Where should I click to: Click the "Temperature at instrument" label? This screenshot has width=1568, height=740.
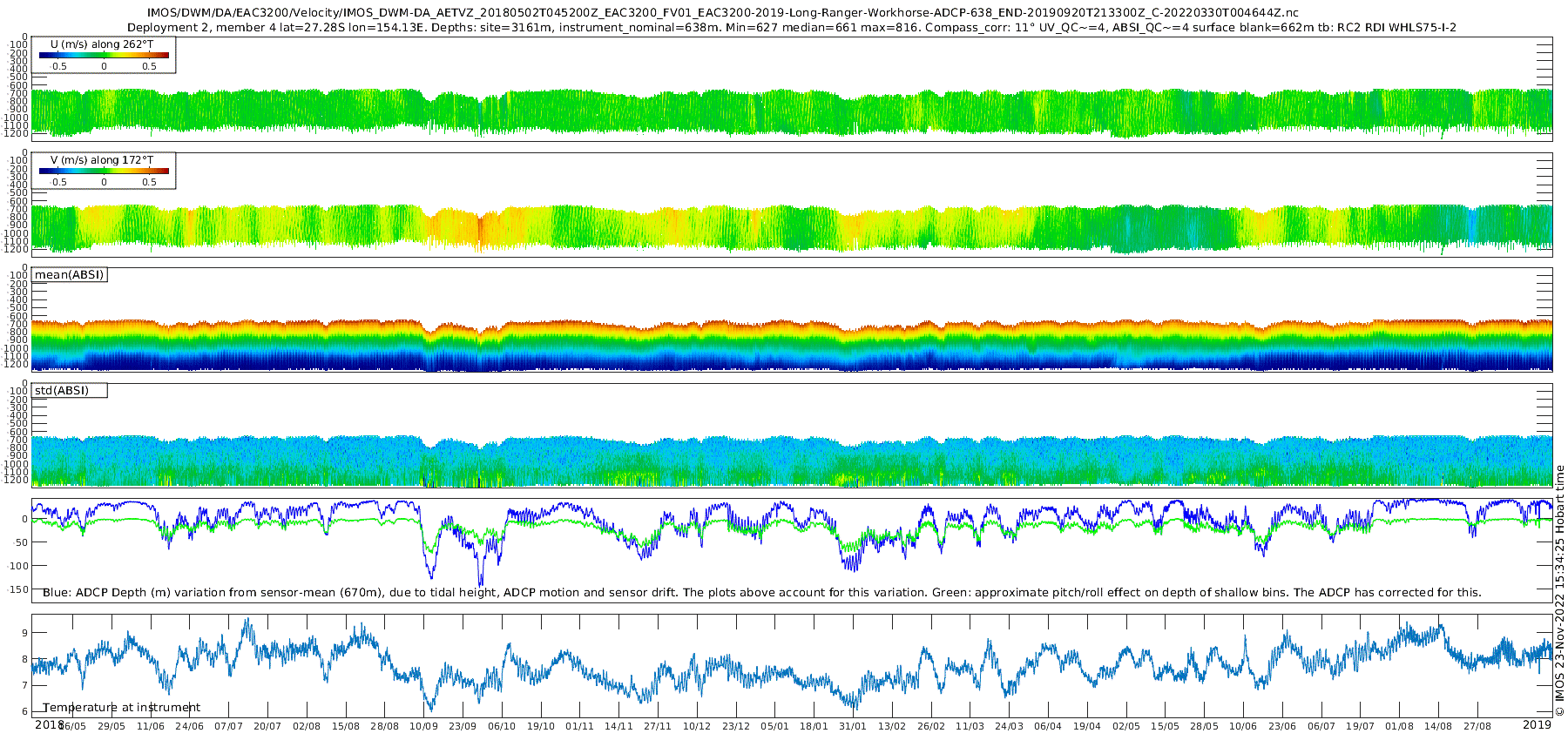[121, 708]
